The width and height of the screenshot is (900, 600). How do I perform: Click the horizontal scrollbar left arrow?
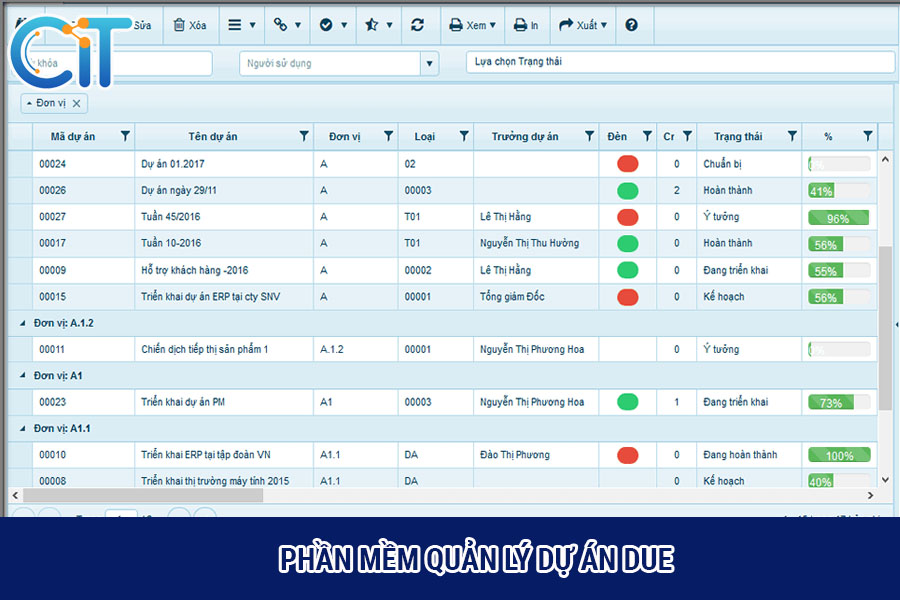coord(15,496)
